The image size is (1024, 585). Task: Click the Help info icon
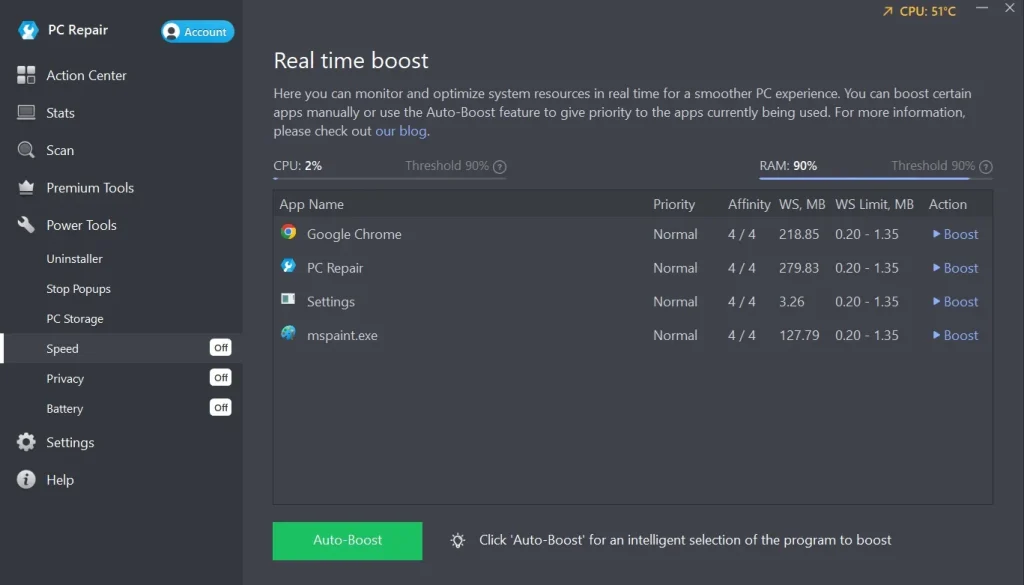(x=26, y=479)
